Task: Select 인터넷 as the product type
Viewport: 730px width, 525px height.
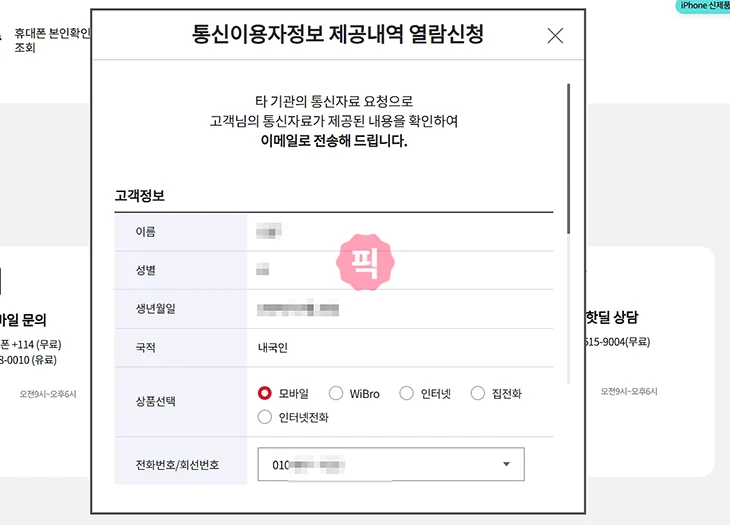Action: click(406, 393)
